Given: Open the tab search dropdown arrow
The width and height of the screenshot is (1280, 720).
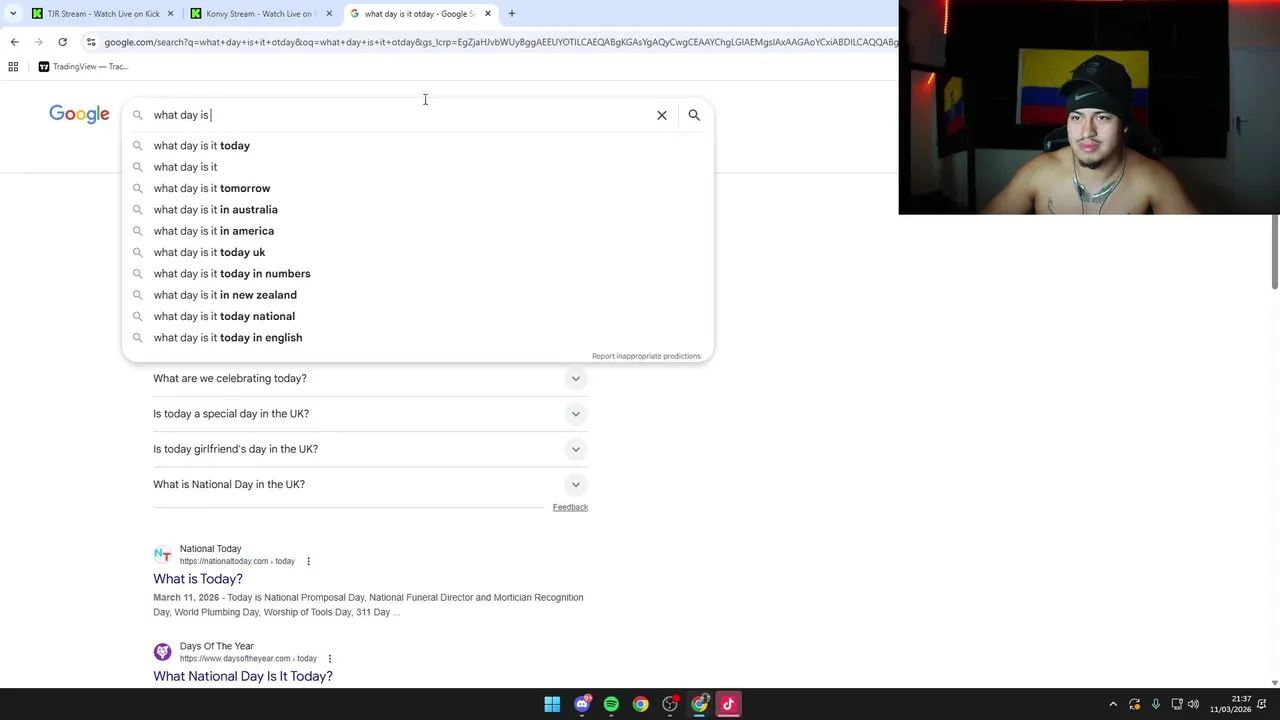Looking at the screenshot, I should pos(13,14).
